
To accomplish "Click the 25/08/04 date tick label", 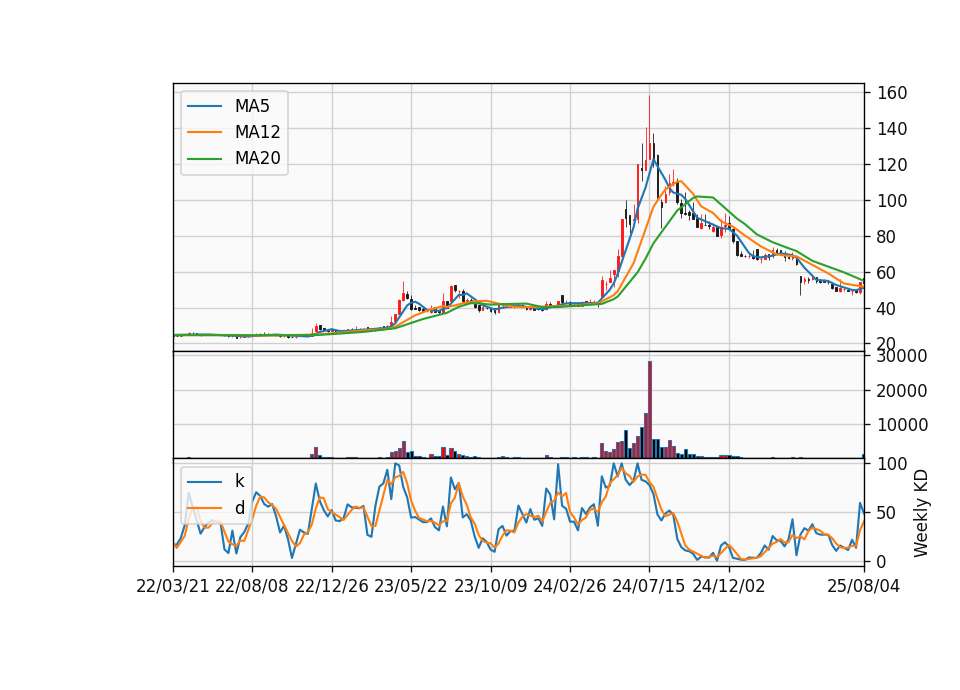I will (x=863, y=586).
